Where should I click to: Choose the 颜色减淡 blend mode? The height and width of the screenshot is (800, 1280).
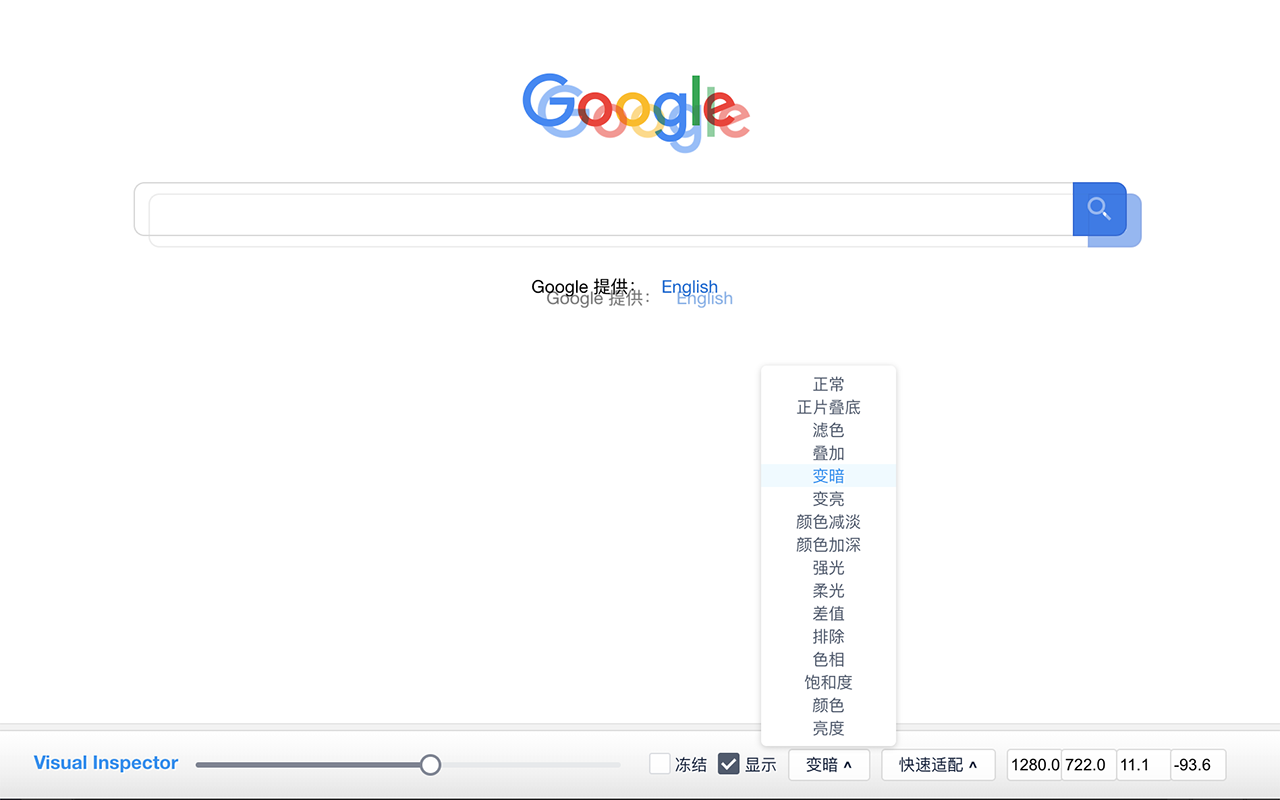click(x=828, y=521)
